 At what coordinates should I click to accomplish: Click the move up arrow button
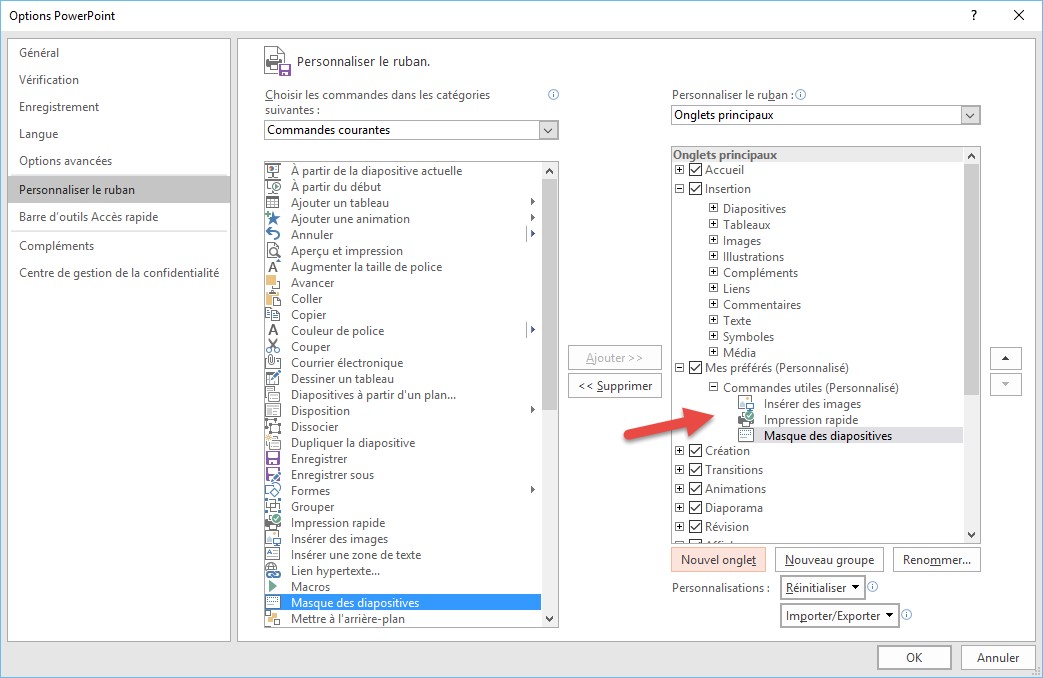tap(1006, 358)
